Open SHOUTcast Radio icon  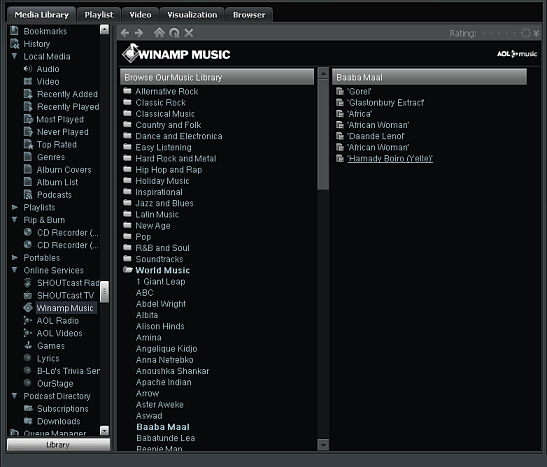28,283
